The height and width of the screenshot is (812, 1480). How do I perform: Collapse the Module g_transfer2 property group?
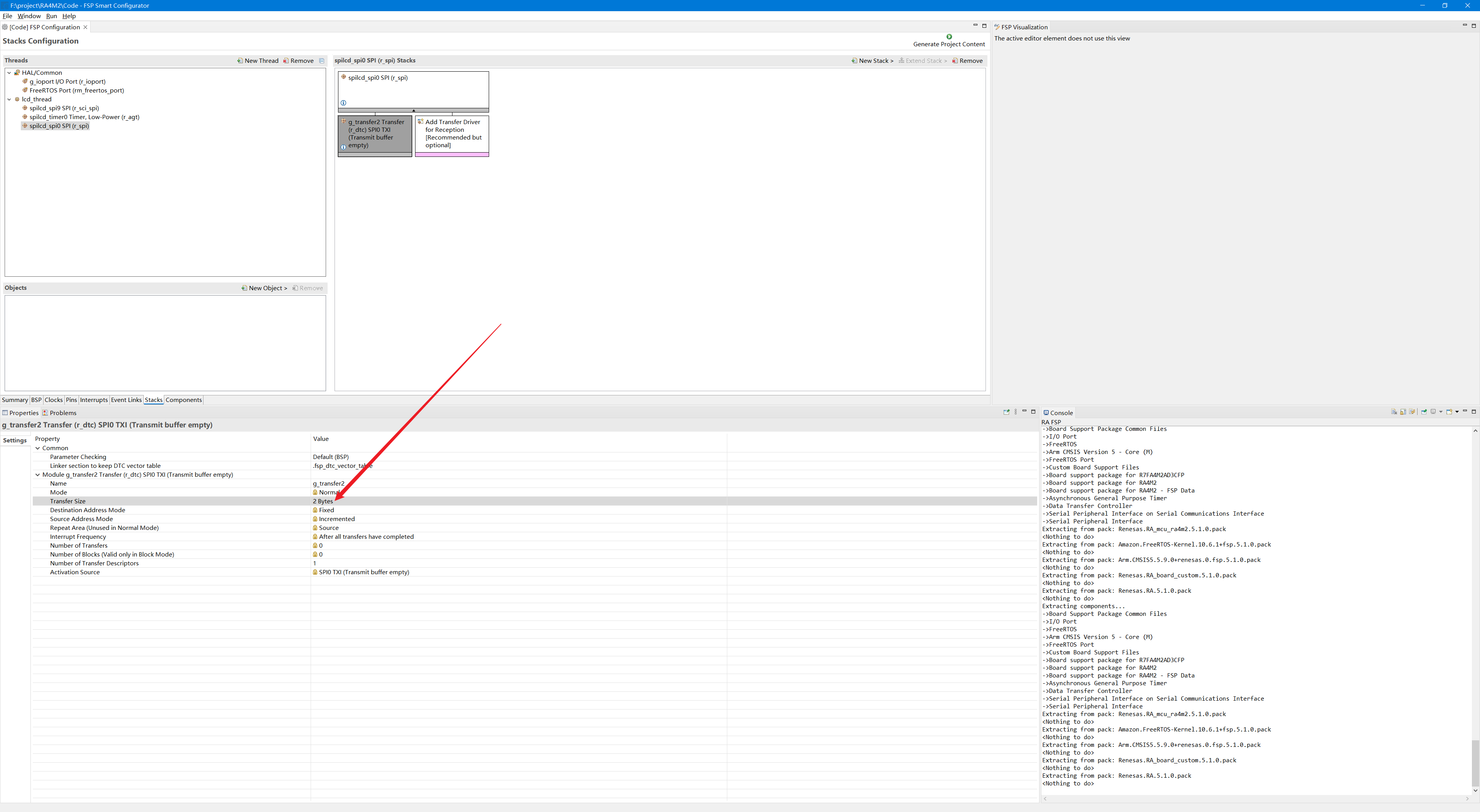point(38,475)
